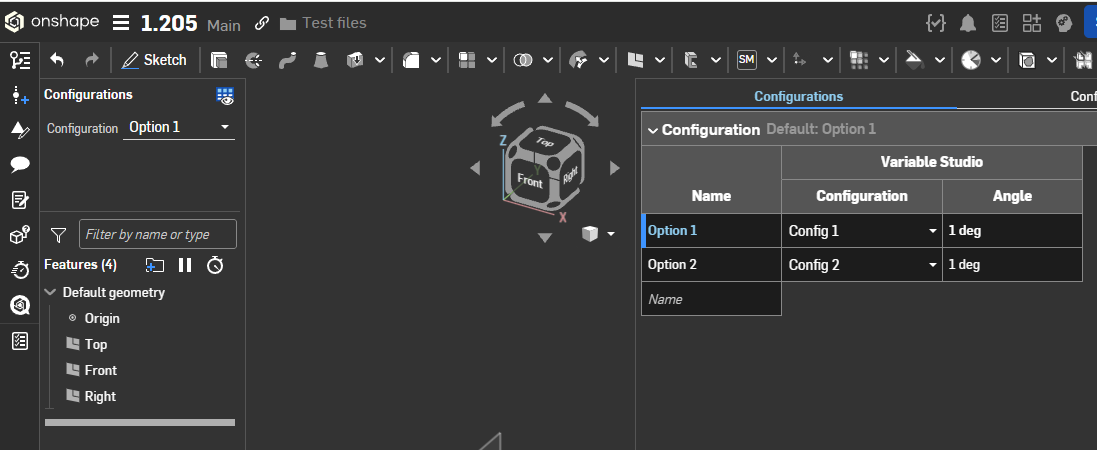Viewport: 1097px width, 450px height.
Task: Select the Right plane in feature list
Action: (100, 396)
